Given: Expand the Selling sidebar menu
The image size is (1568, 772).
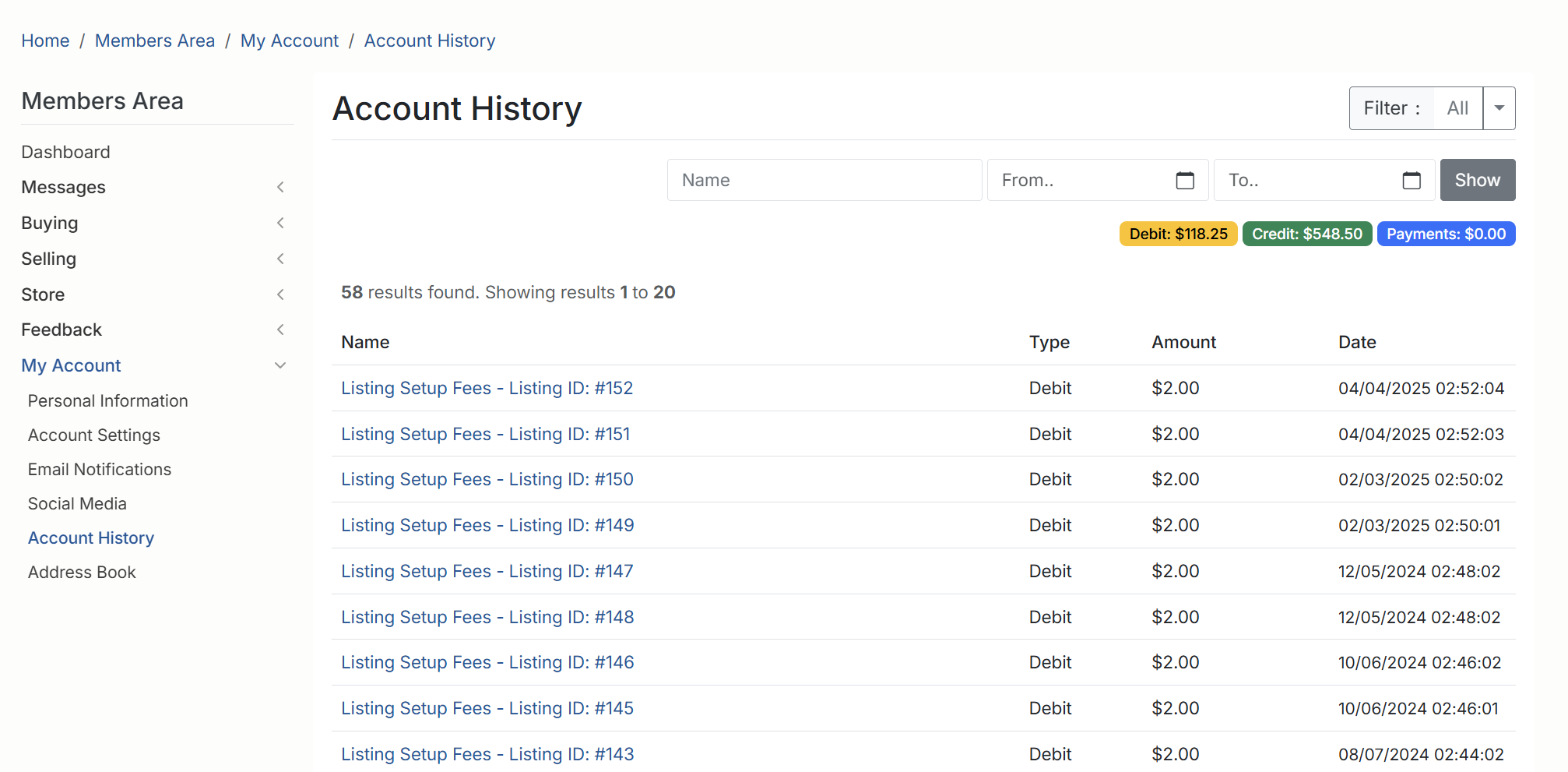Looking at the screenshot, I should pyautogui.click(x=280, y=259).
